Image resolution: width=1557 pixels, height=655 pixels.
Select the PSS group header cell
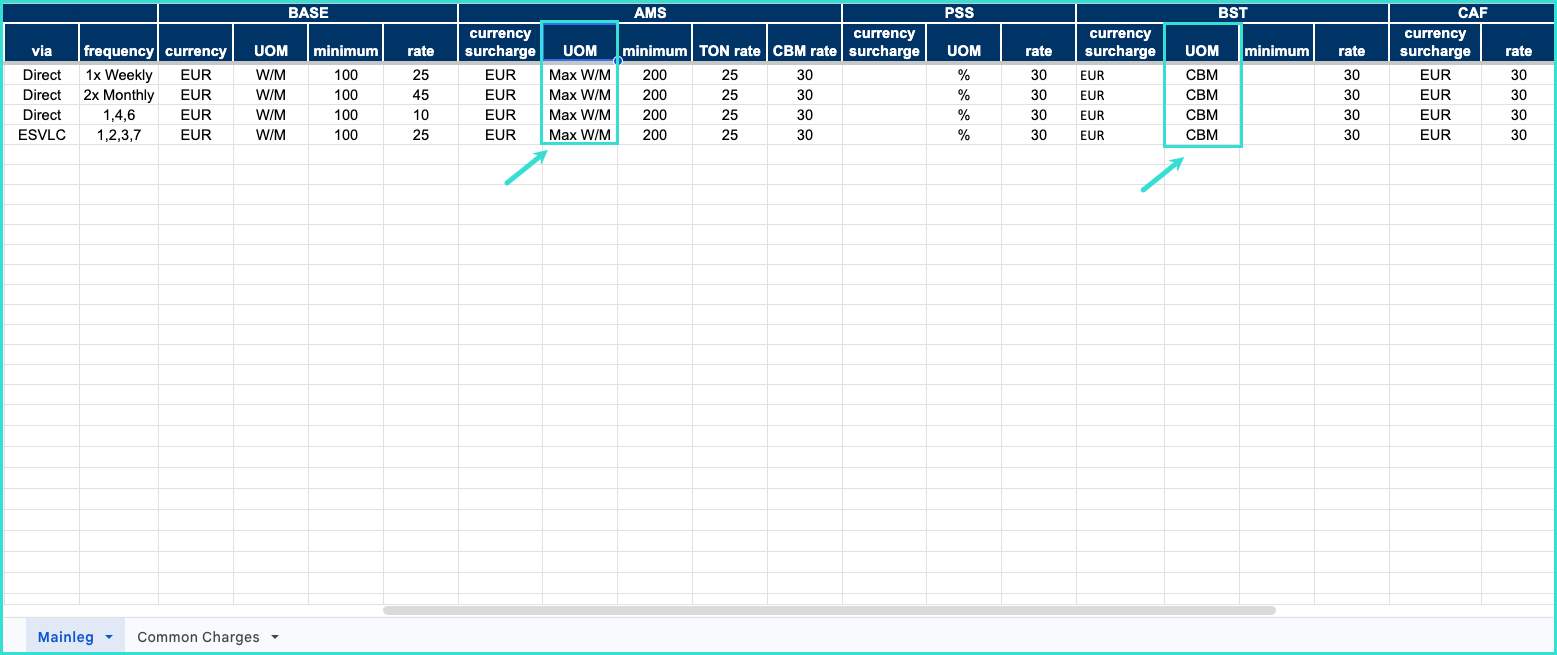click(x=958, y=13)
